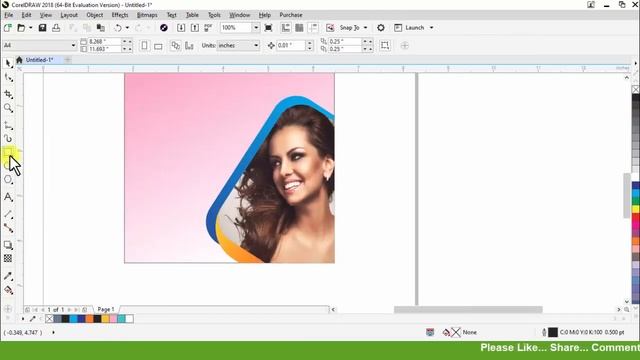Screen dimensions: 640x360
Task: Open the A4 page size dropdown
Action: pyautogui.click(x=73, y=45)
